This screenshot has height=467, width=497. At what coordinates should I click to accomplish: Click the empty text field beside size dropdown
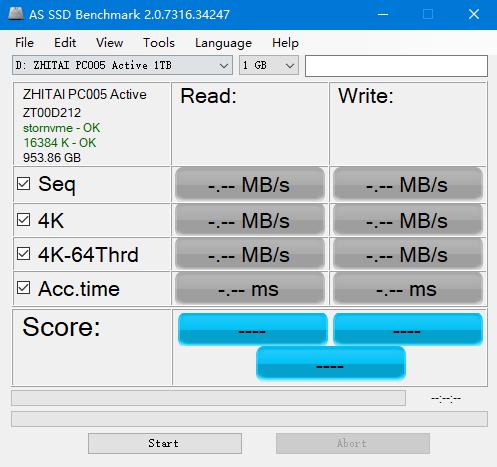tap(396, 66)
